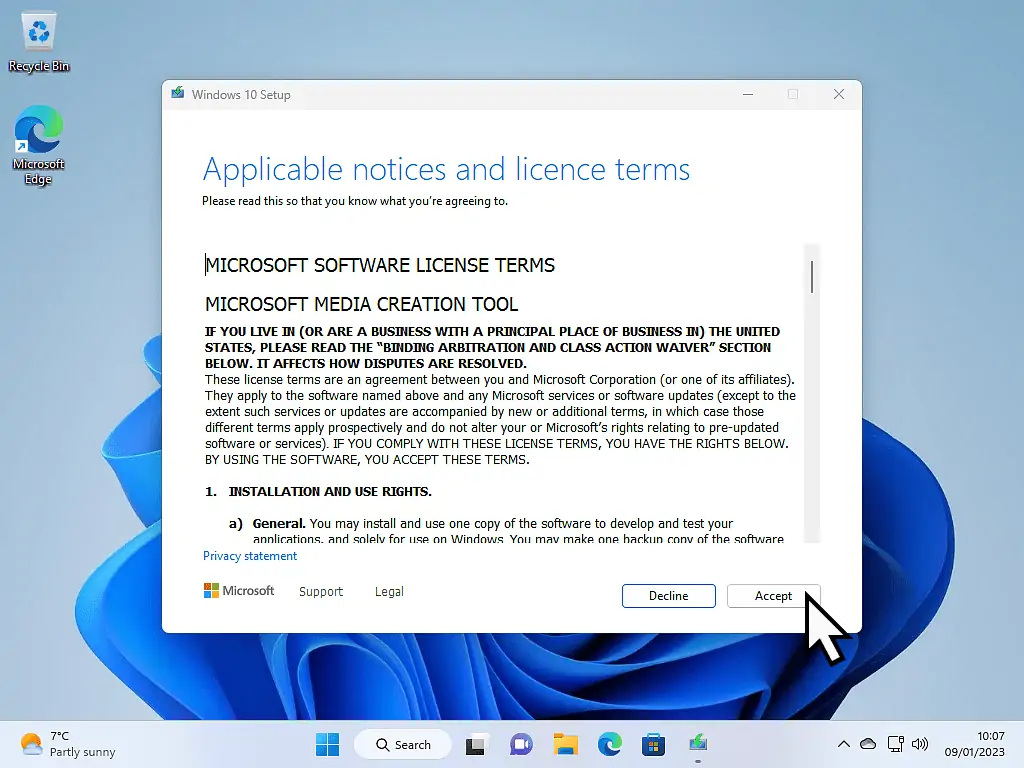Viewport: 1024px width, 768px height.
Task: Open the network icon in the system tray
Action: 895,744
